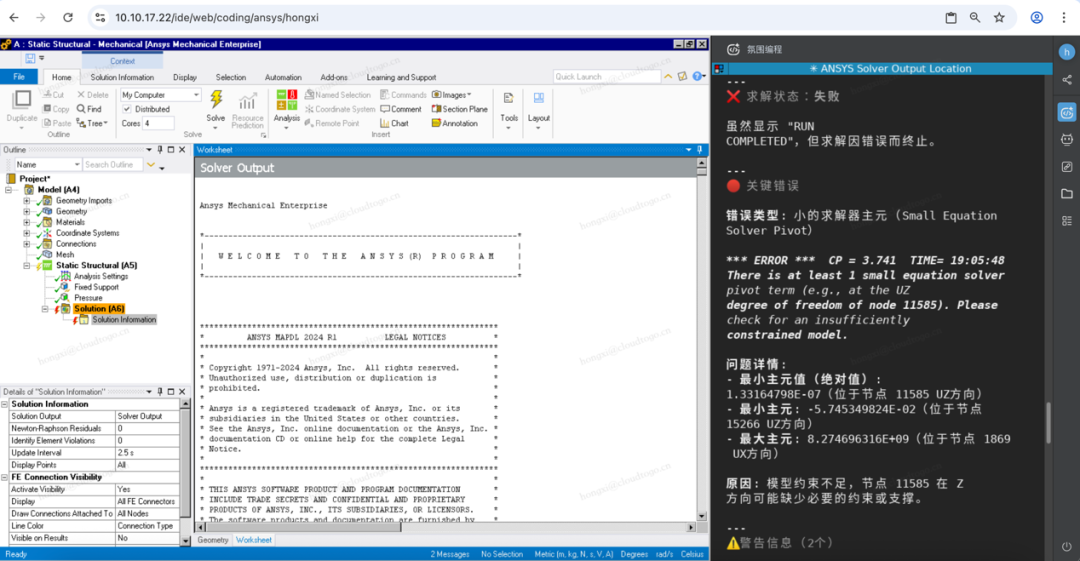Image resolution: width=1080 pixels, height=561 pixels.
Task: Open the File menu
Action: tap(19, 76)
